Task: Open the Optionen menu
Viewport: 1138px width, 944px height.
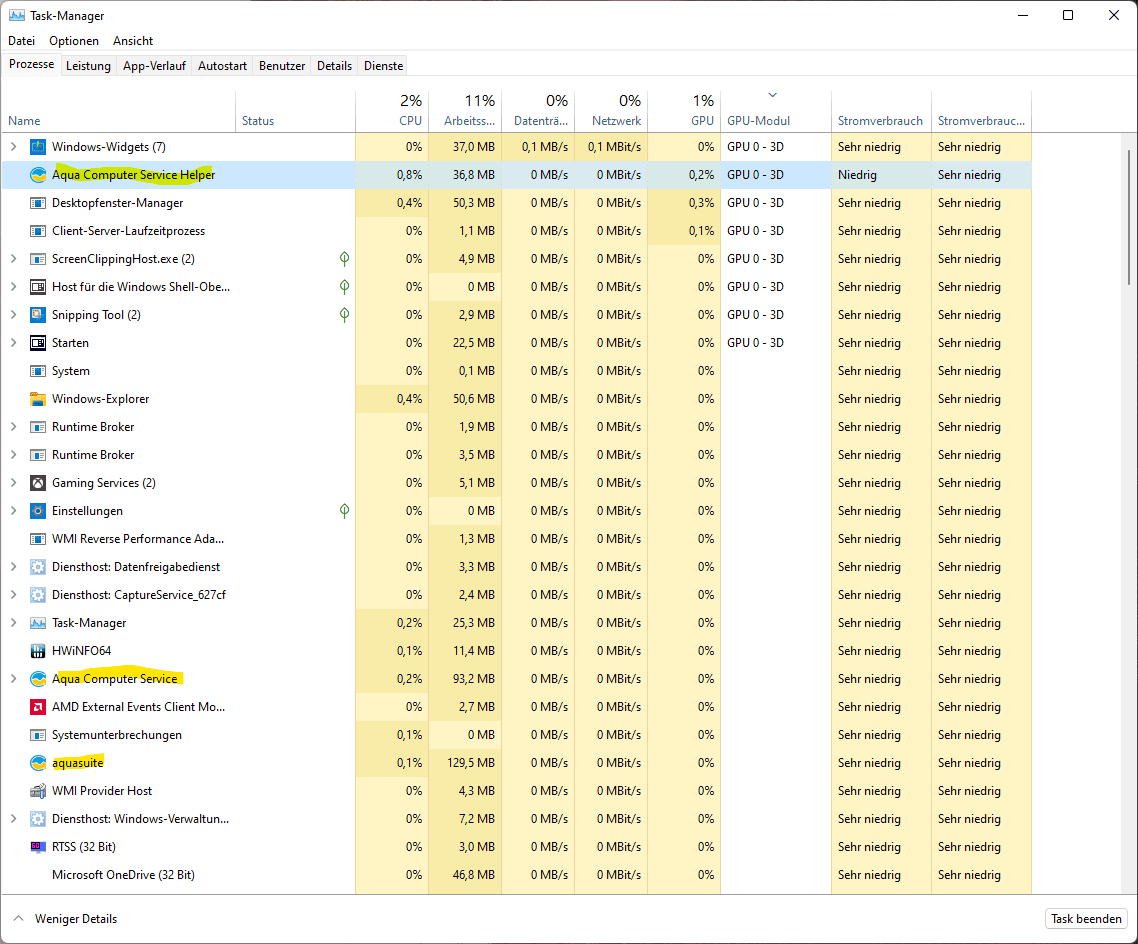Action: tap(74, 41)
